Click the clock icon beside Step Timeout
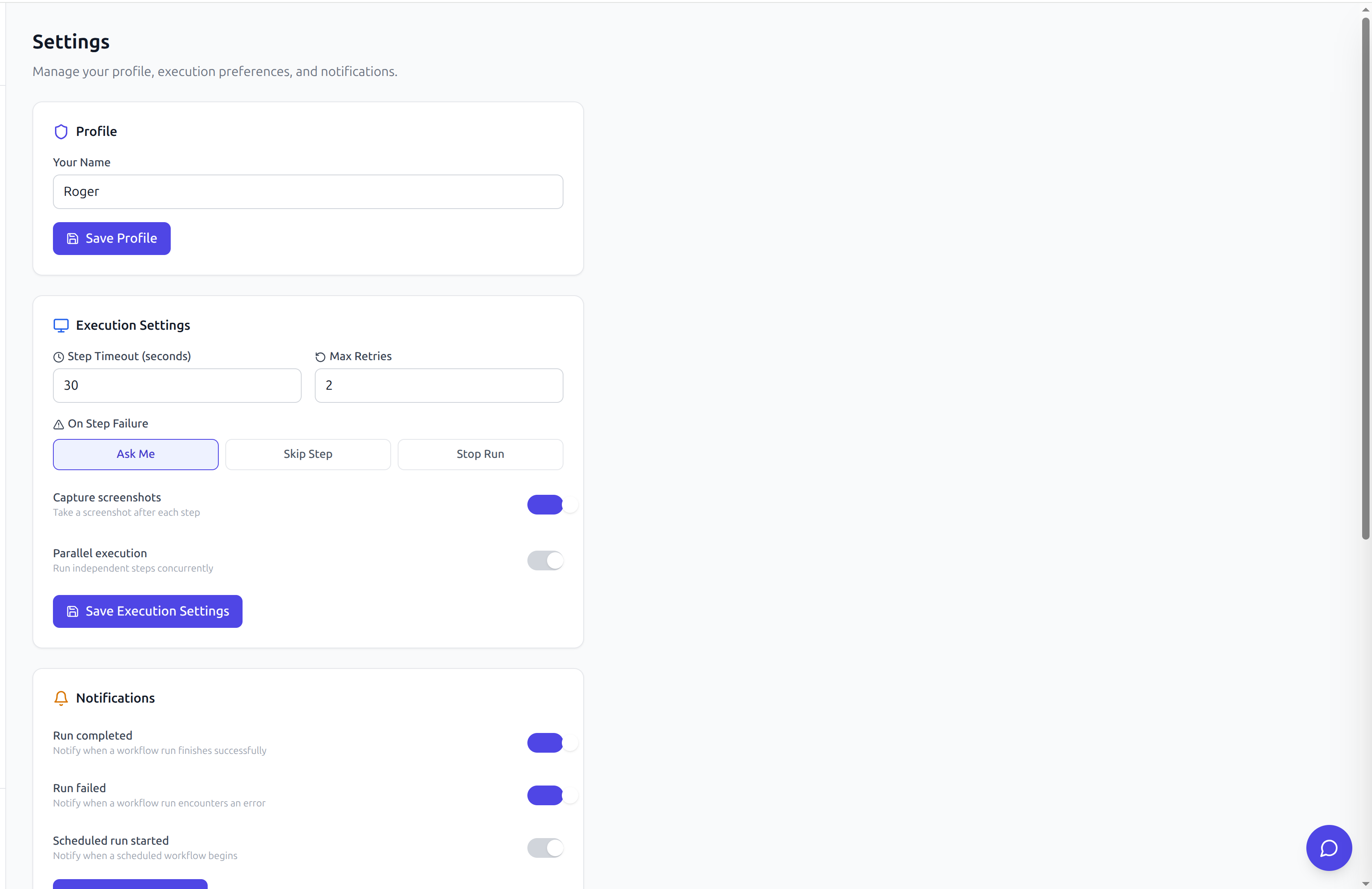The width and height of the screenshot is (1372, 889). (x=59, y=357)
